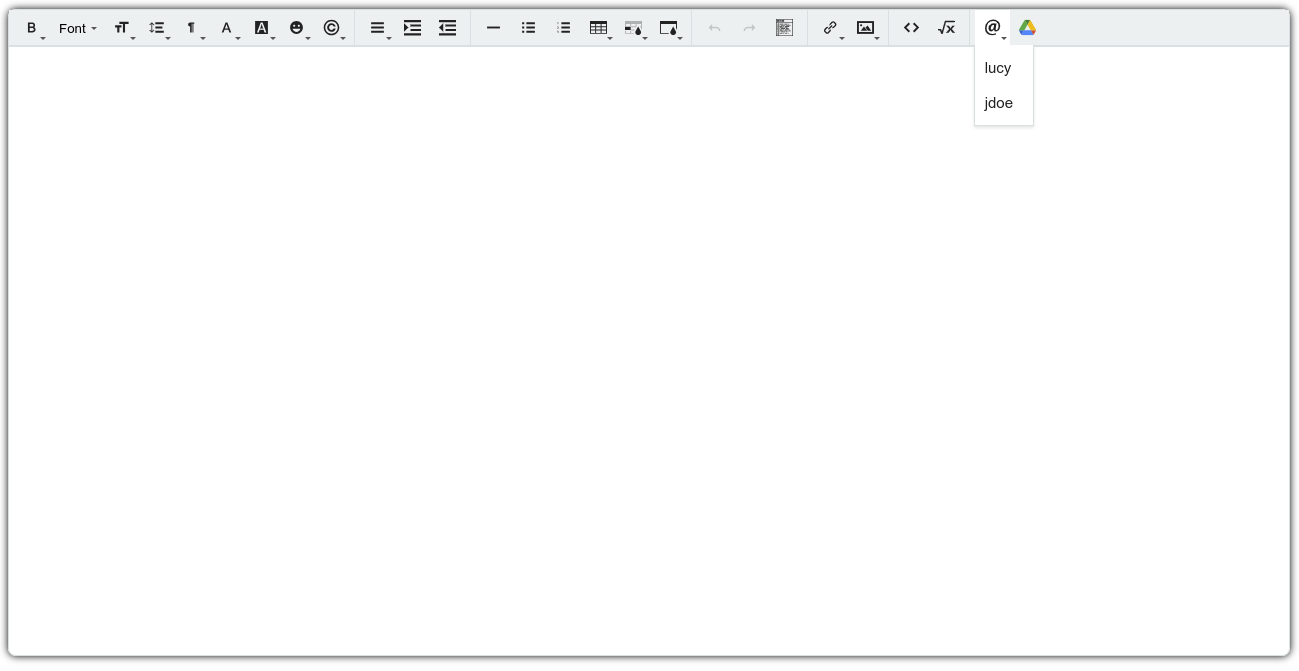This screenshot has width=1299, height=671.
Task: Open the Google Drive picker
Action: pyautogui.click(x=1027, y=28)
